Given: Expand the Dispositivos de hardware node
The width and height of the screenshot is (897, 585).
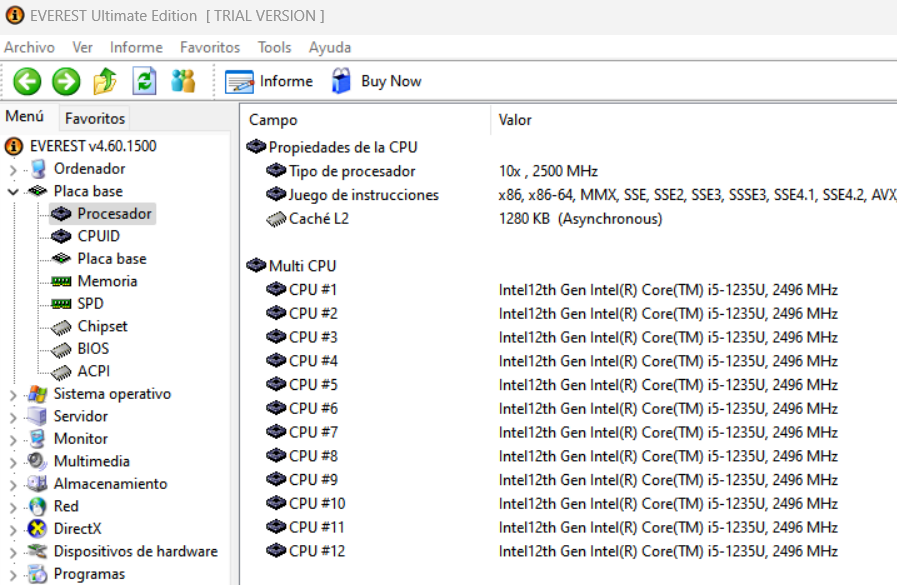Looking at the screenshot, I should pos(13,552).
